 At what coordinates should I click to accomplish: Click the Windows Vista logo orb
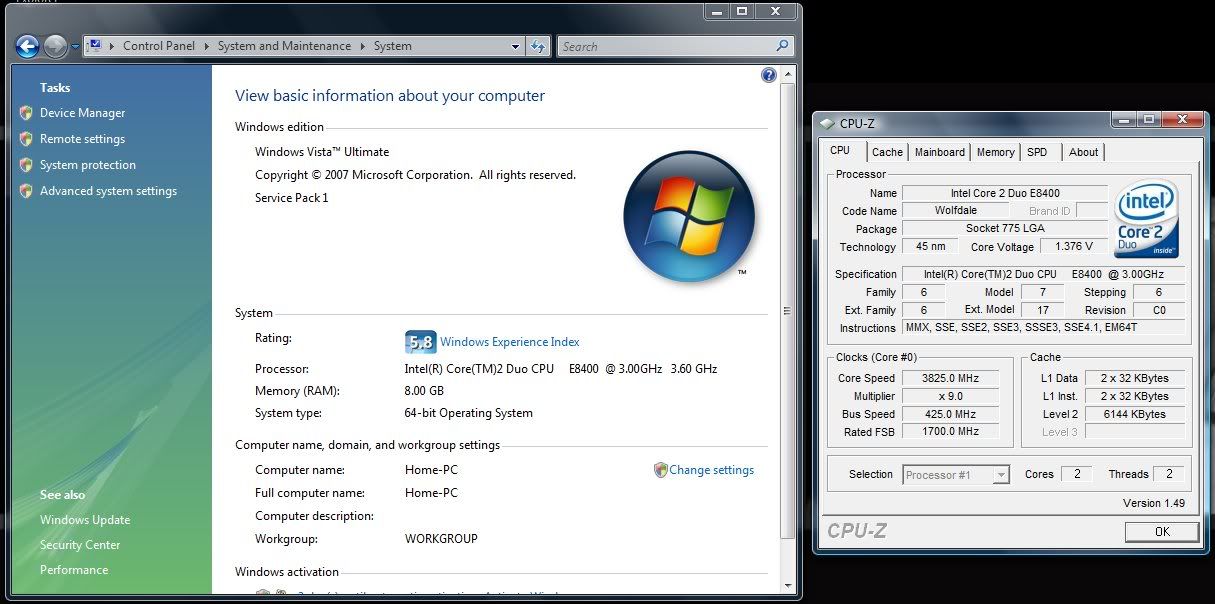688,216
